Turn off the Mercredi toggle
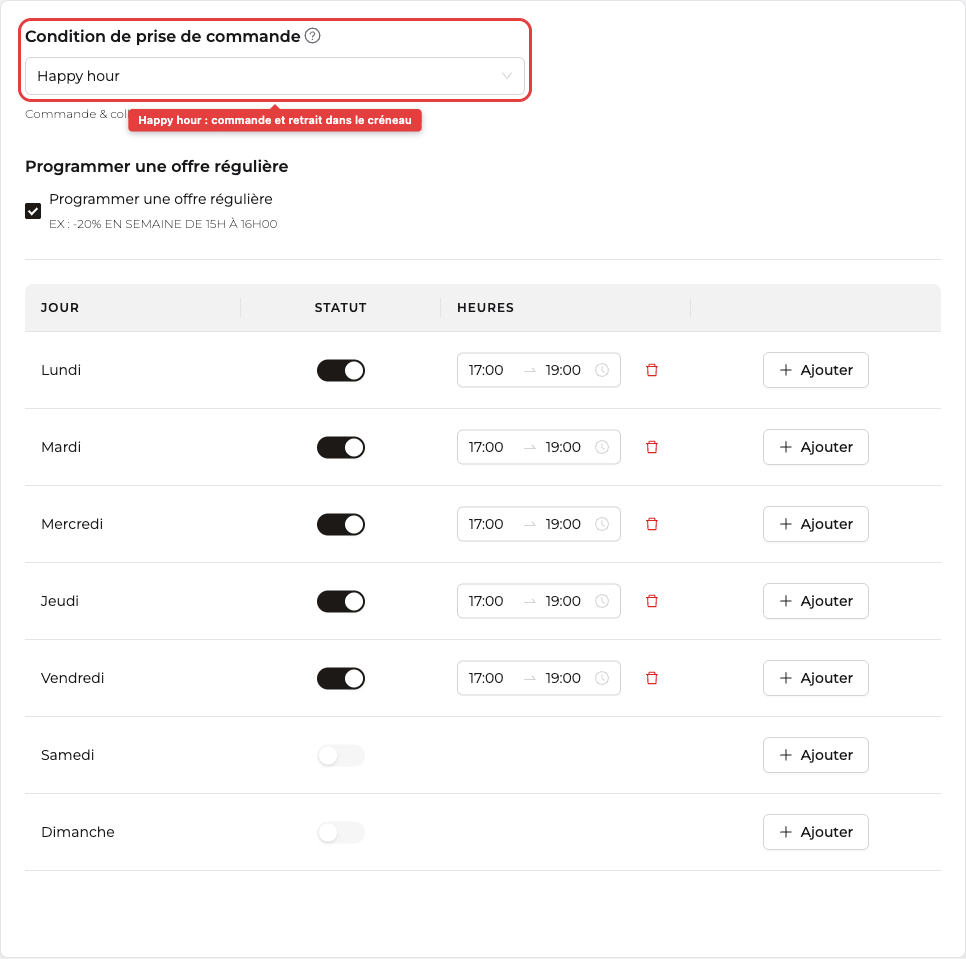 point(341,524)
